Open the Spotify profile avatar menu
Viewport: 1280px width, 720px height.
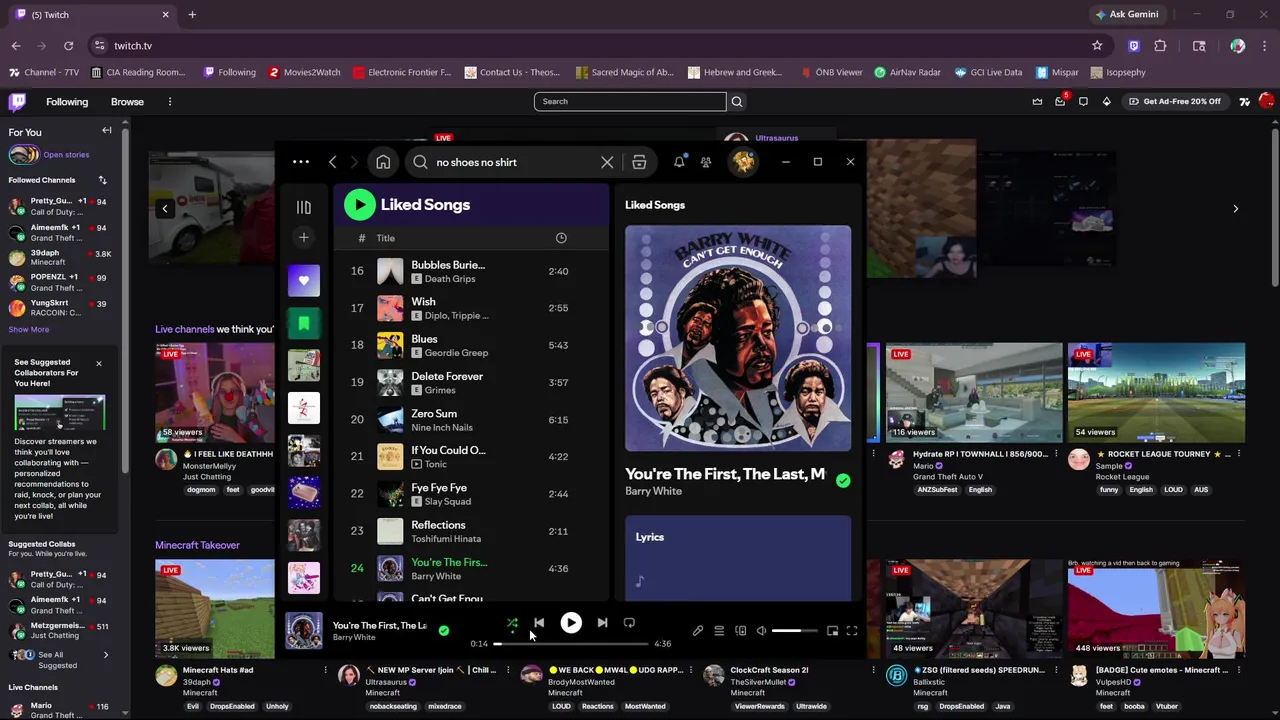pos(743,162)
